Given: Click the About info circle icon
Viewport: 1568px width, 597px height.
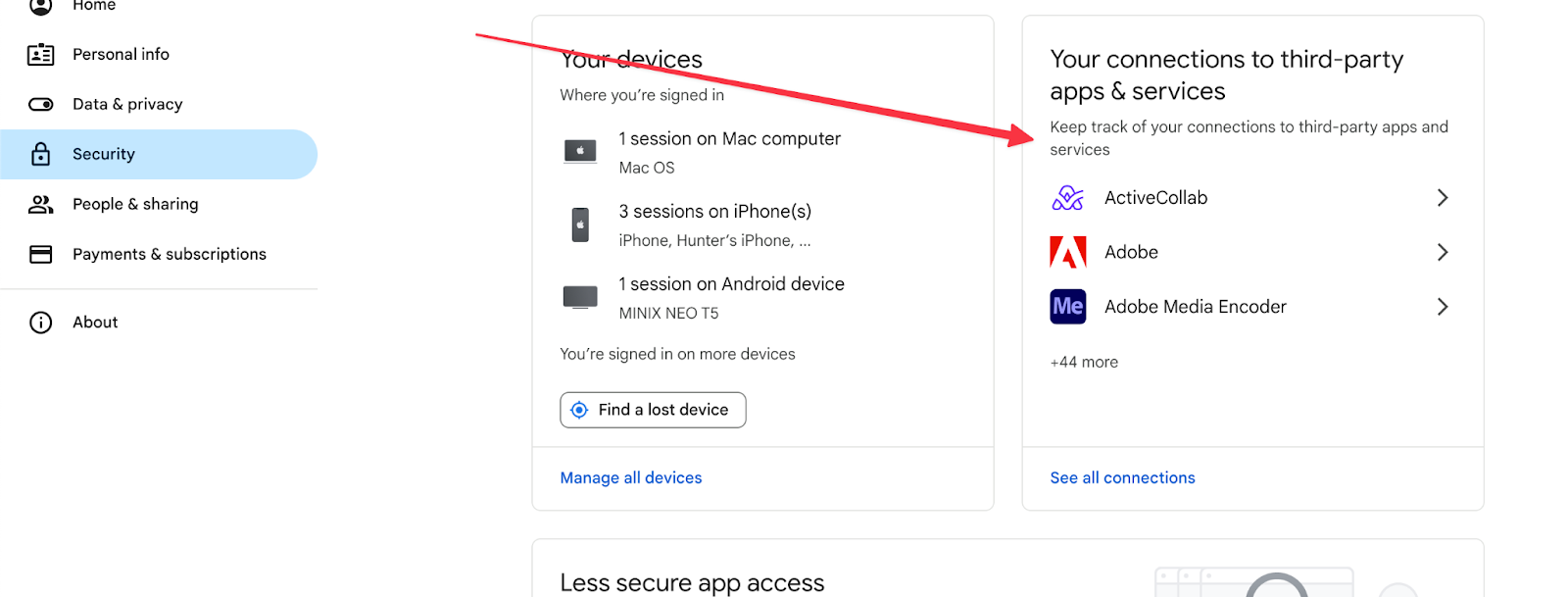Looking at the screenshot, I should (40, 323).
